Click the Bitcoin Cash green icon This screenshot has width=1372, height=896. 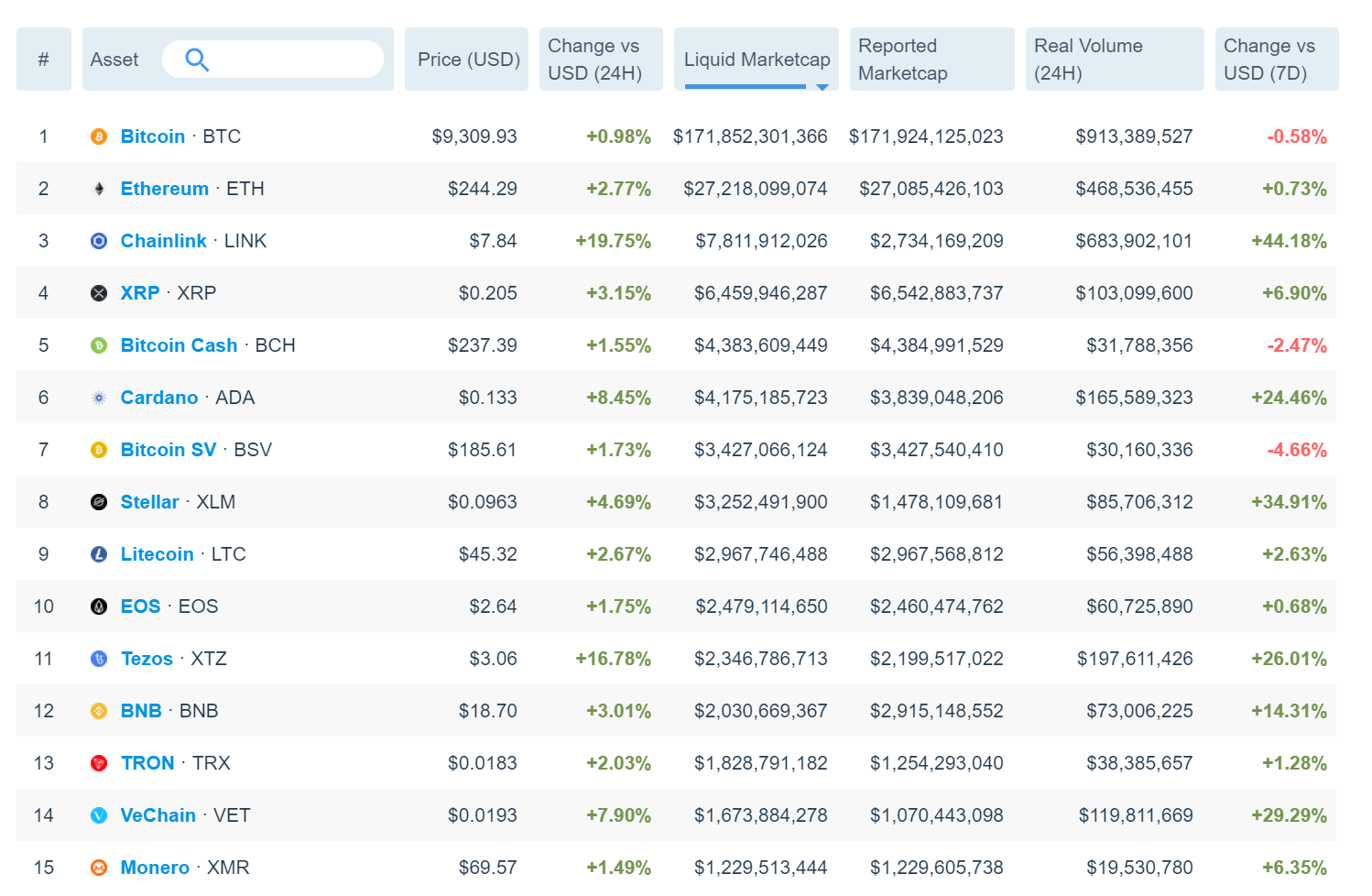point(99,345)
